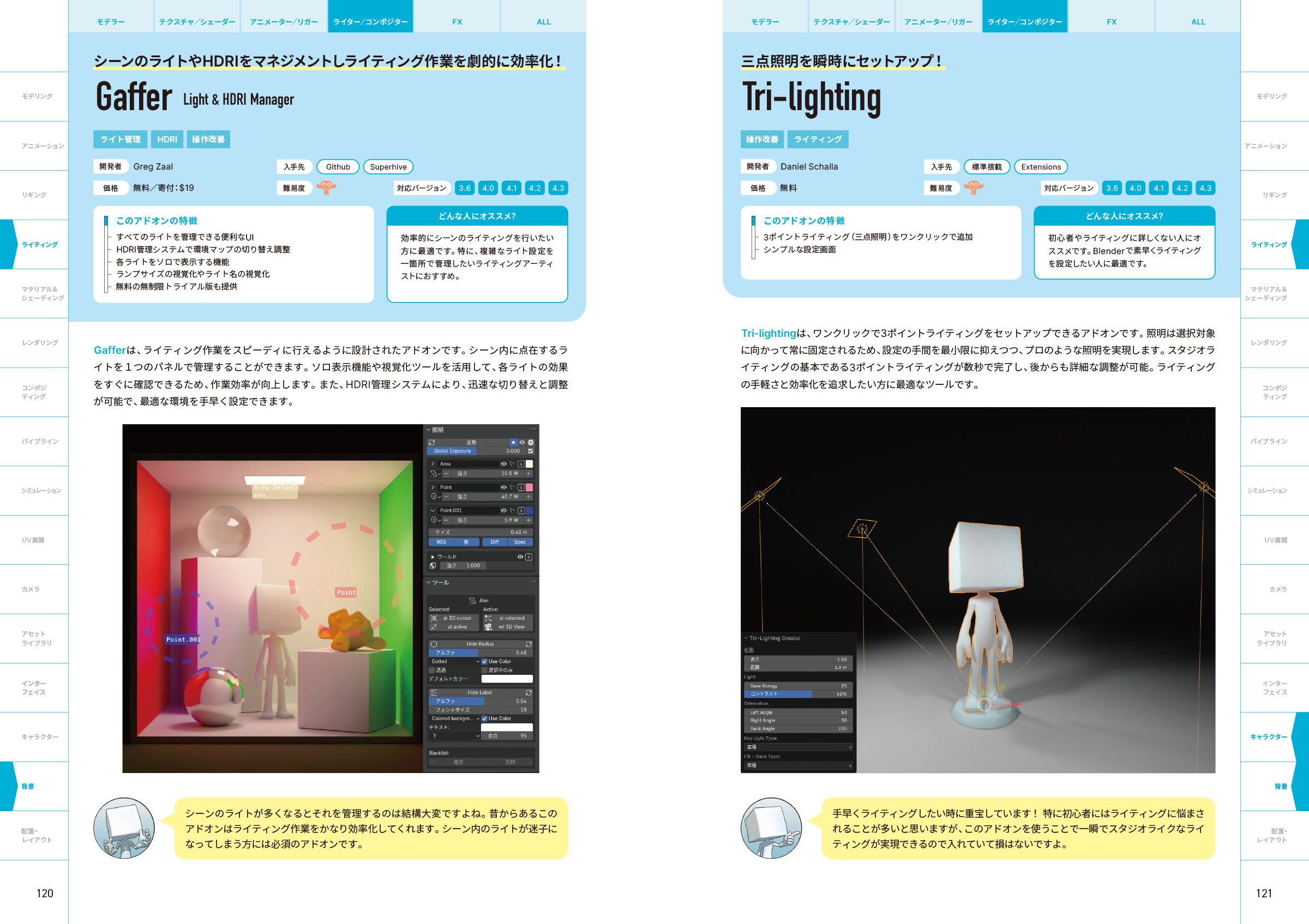1309x924 pixels.
Task: Click the plus icon for Area strength
Action: 529,473
